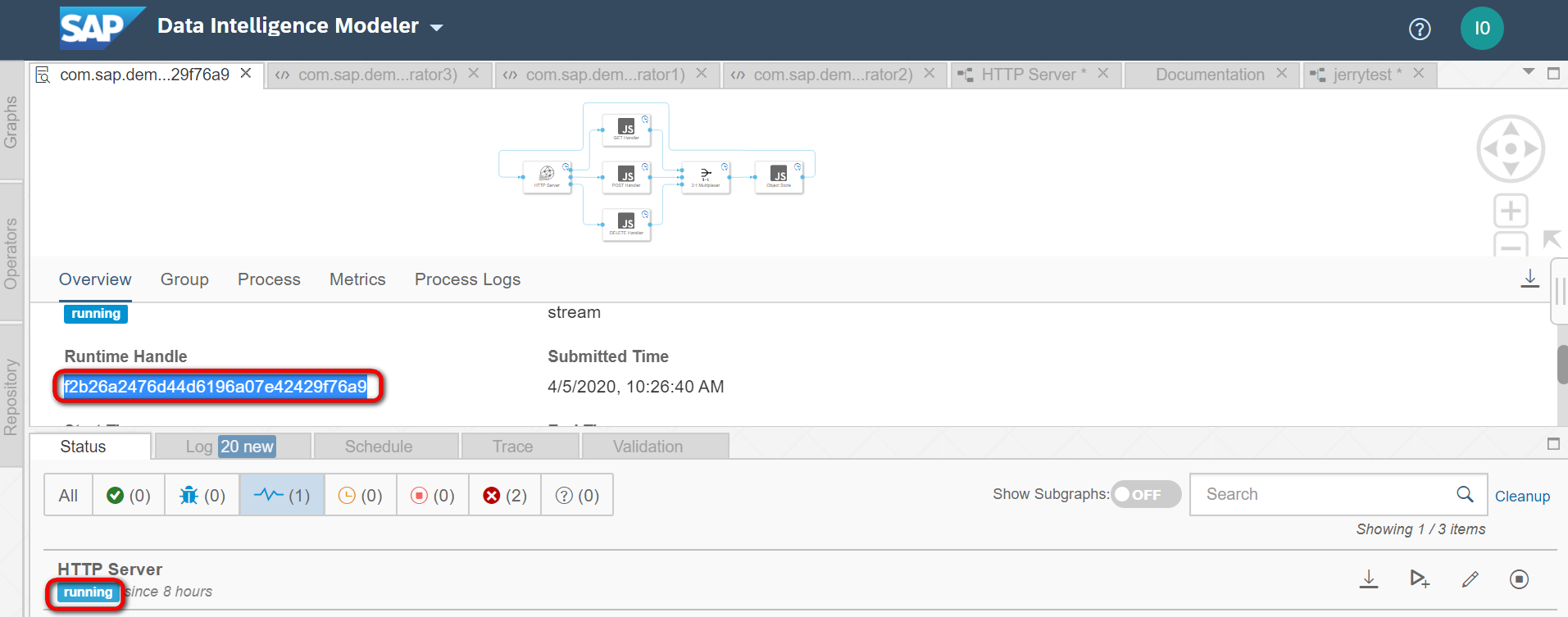Screen dimensions: 1568x617
Task: Maximize the bottom status panel
Action: coord(1553,443)
